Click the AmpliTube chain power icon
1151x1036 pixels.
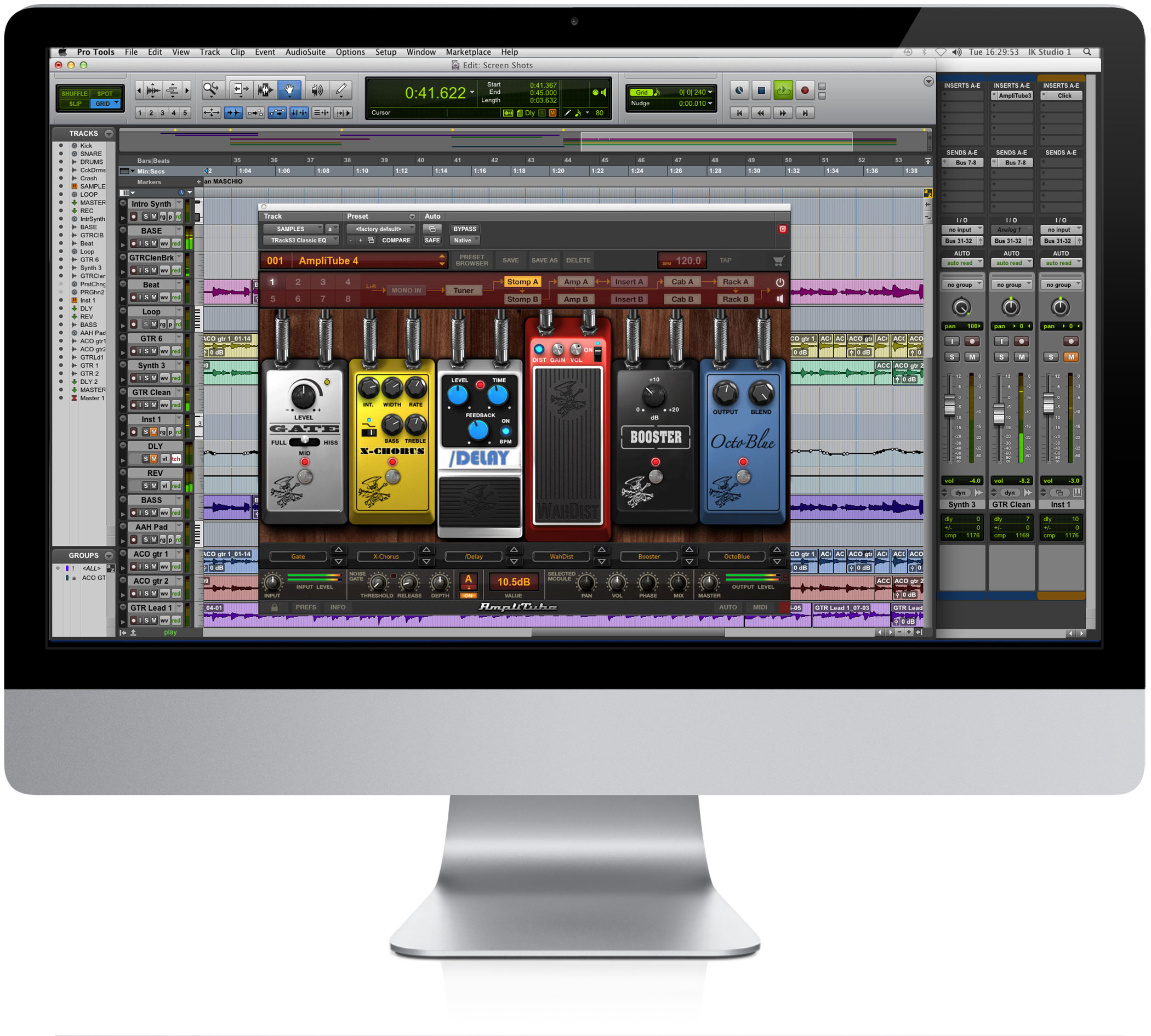pyautogui.click(x=780, y=282)
